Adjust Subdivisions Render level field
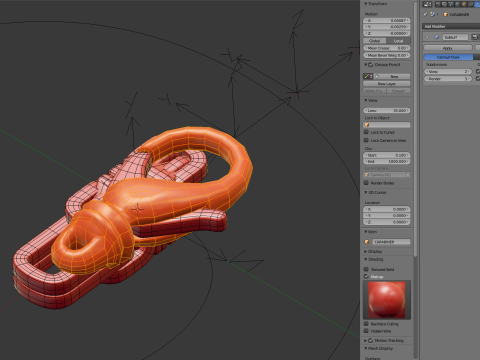480x360 pixels. tap(448, 79)
